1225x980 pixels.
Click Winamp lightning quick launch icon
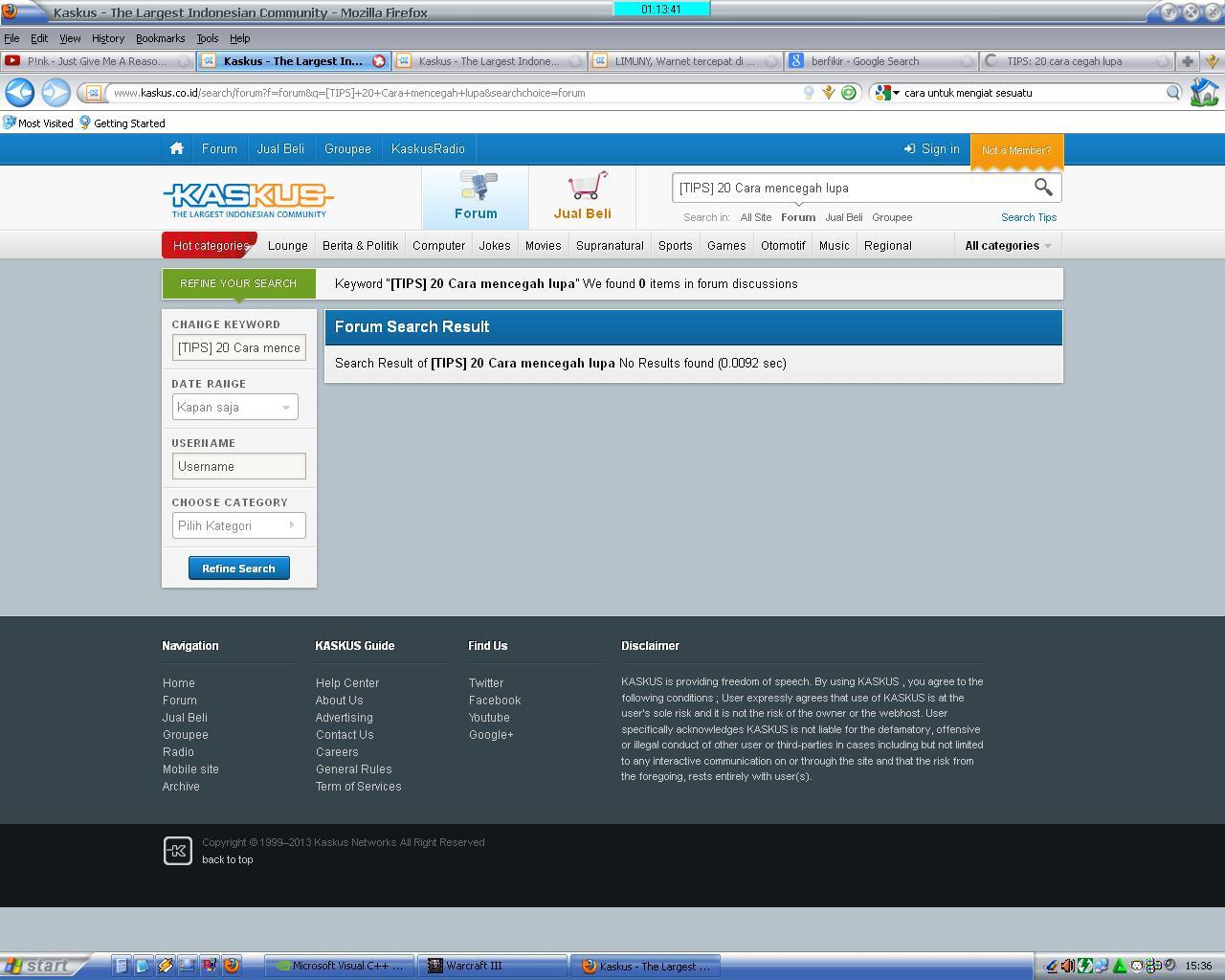pyautogui.click(x=165, y=966)
